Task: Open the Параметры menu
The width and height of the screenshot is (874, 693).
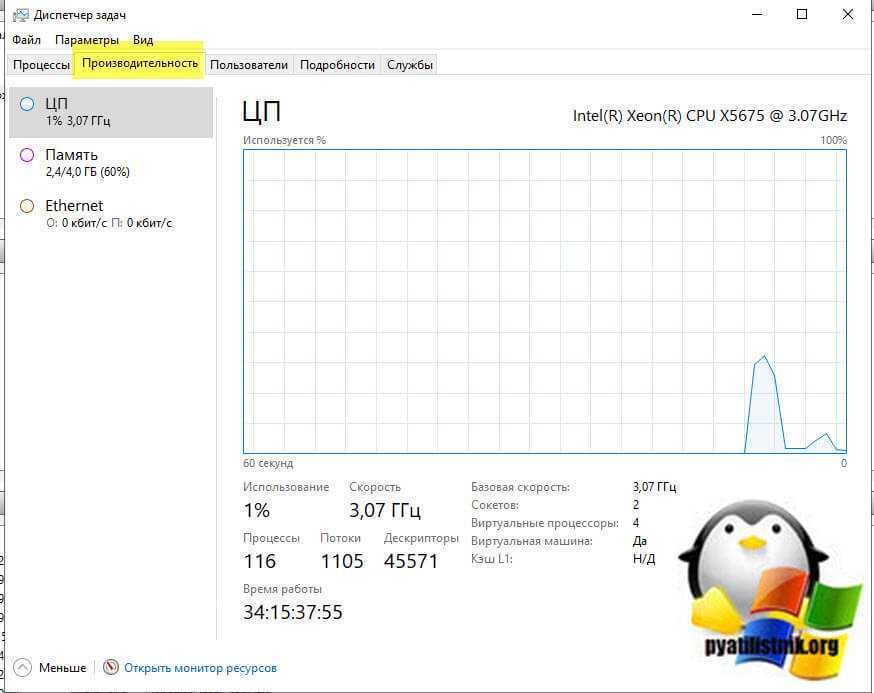Action: pos(87,40)
